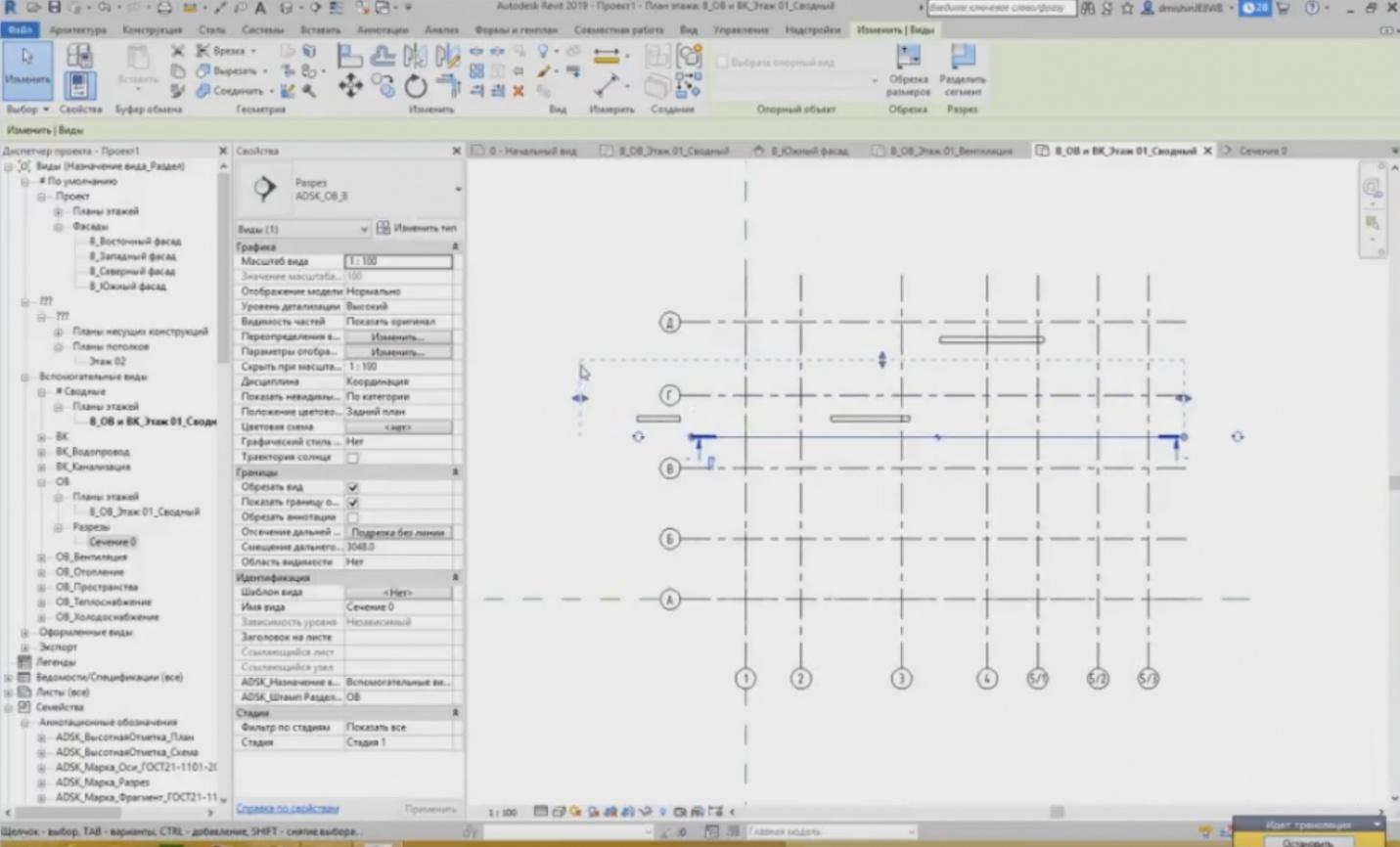Open the Выбор dropdown below Modify

(26, 110)
